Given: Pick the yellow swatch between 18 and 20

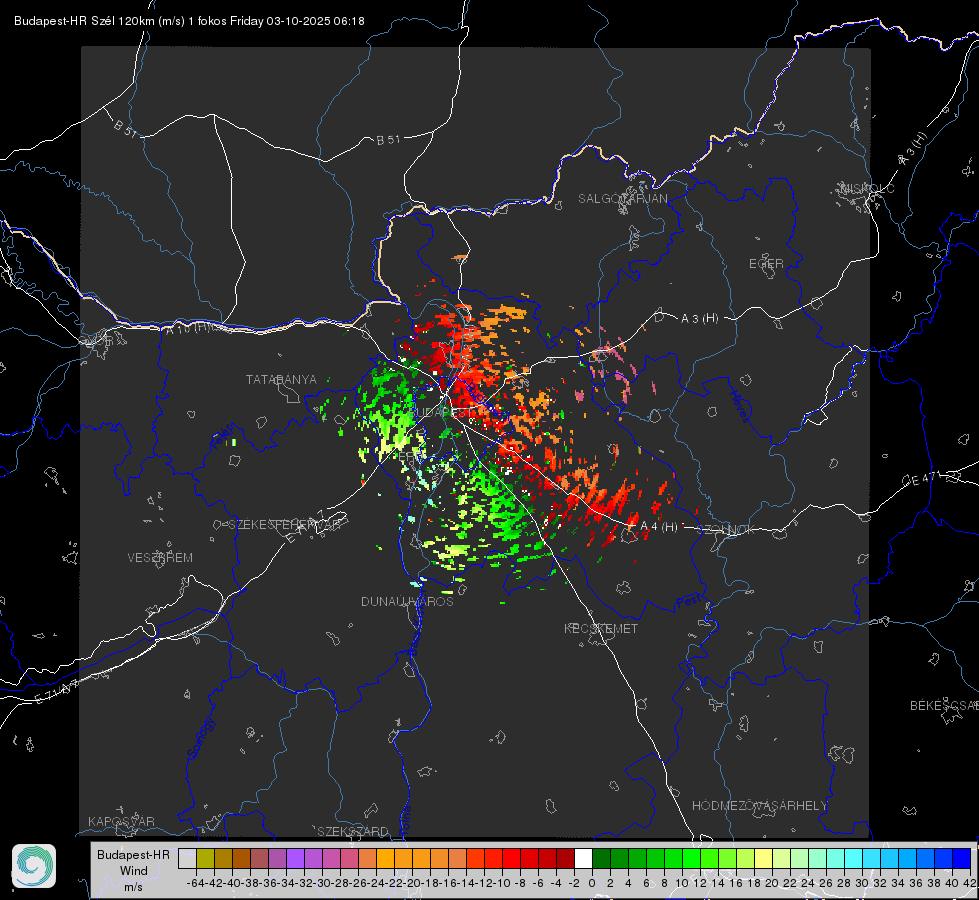Looking at the screenshot, I should (x=764, y=858).
